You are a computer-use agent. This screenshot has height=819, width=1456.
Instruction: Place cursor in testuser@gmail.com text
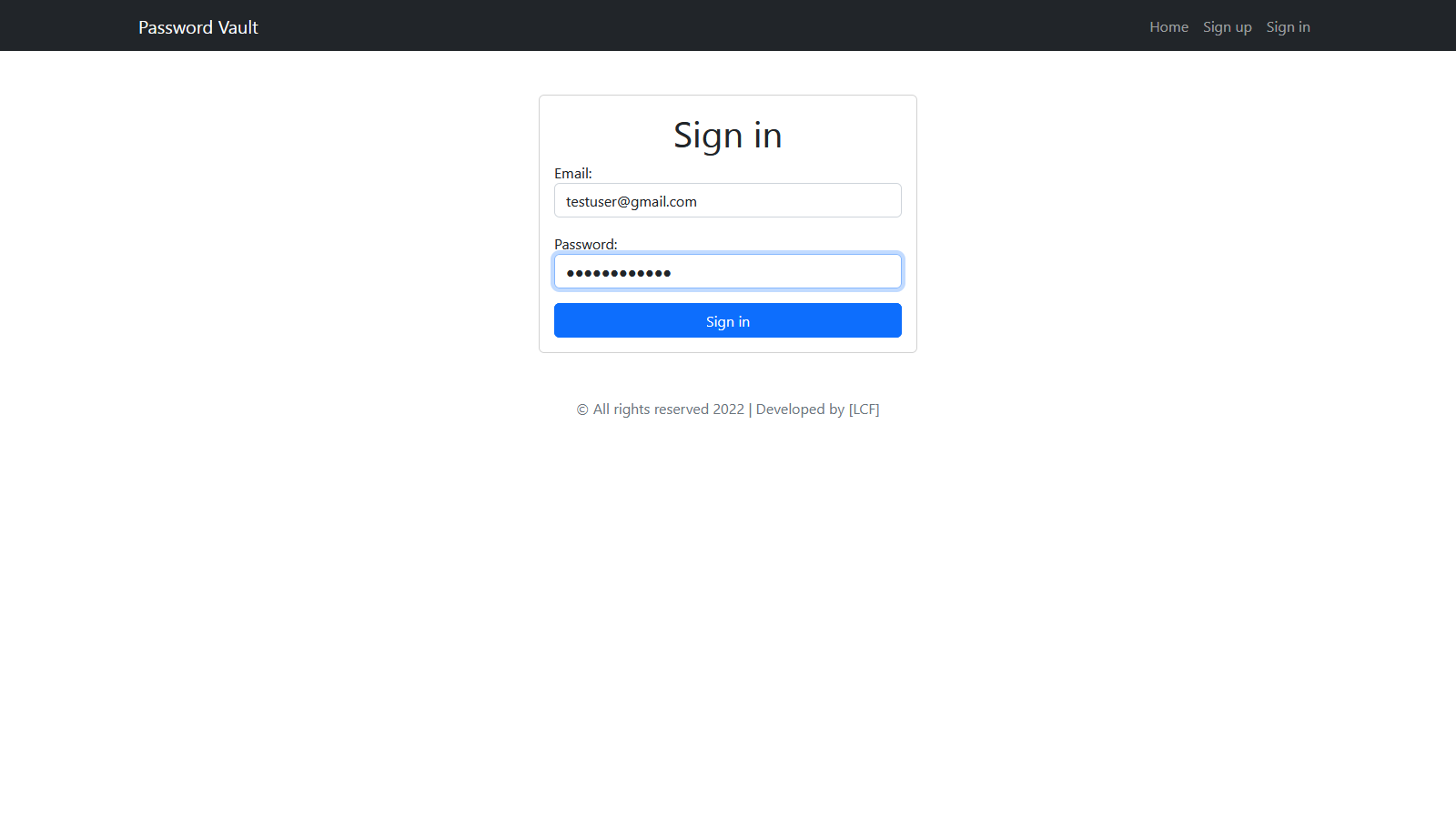[x=632, y=201]
